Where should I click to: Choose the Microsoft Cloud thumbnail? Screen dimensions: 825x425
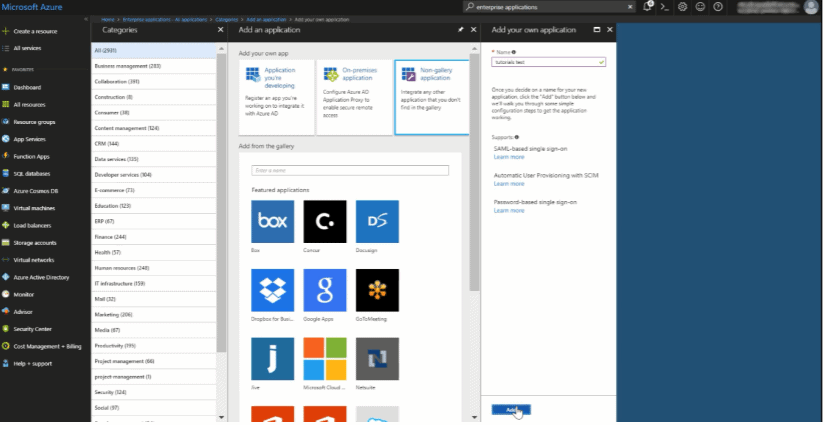tap(325, 359)
